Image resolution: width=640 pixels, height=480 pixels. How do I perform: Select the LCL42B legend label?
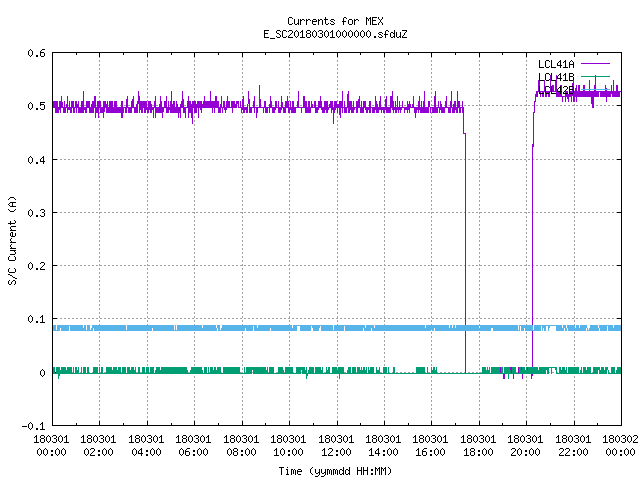(556, 89)
